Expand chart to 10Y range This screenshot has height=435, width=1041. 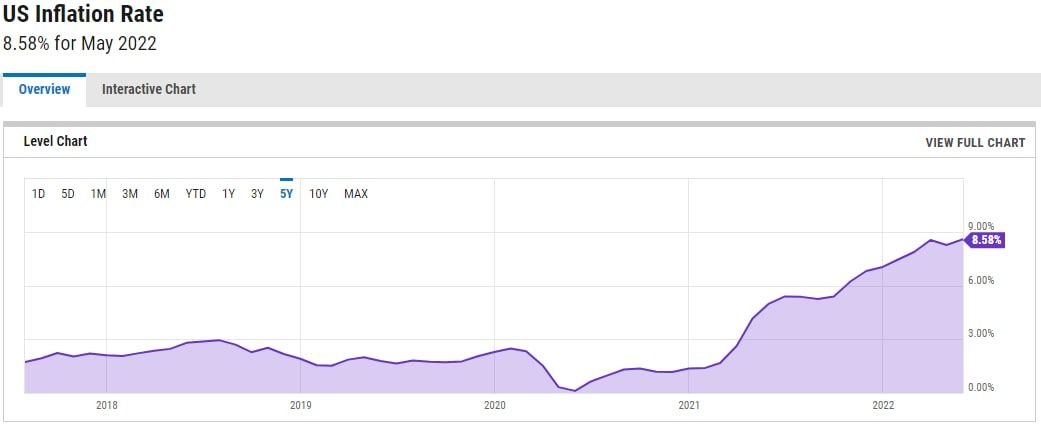(318, 194)
